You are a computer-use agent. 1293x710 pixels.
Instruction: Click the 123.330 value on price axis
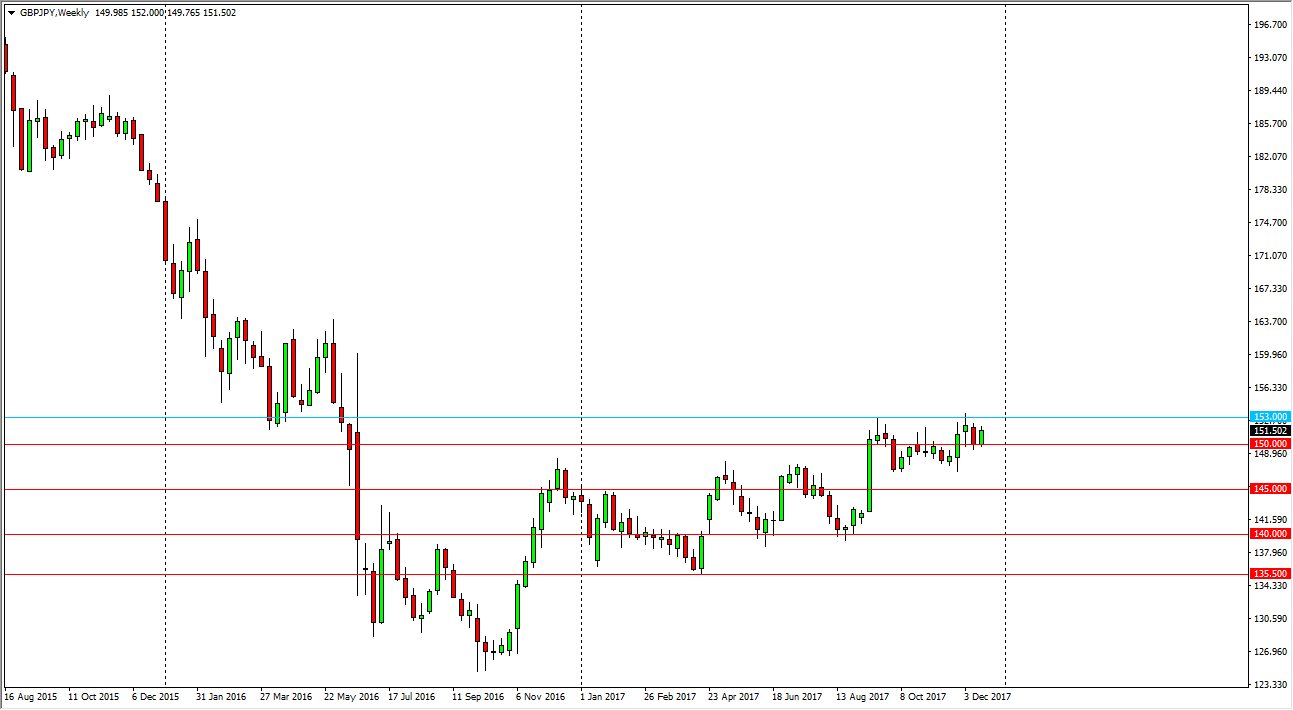click(x=1270, y=685)
